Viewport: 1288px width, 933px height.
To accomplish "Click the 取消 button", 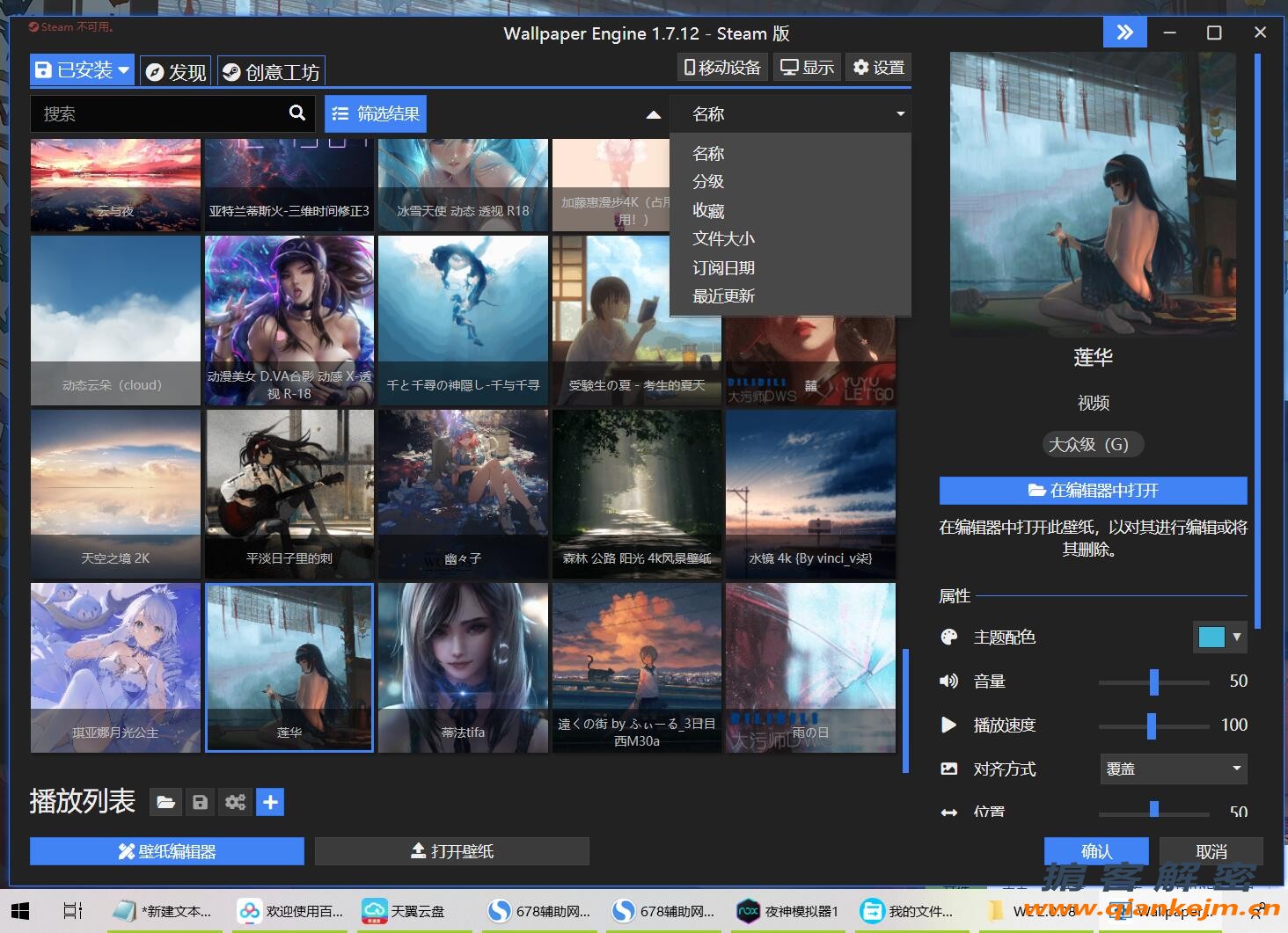I will click(1211, 851).
